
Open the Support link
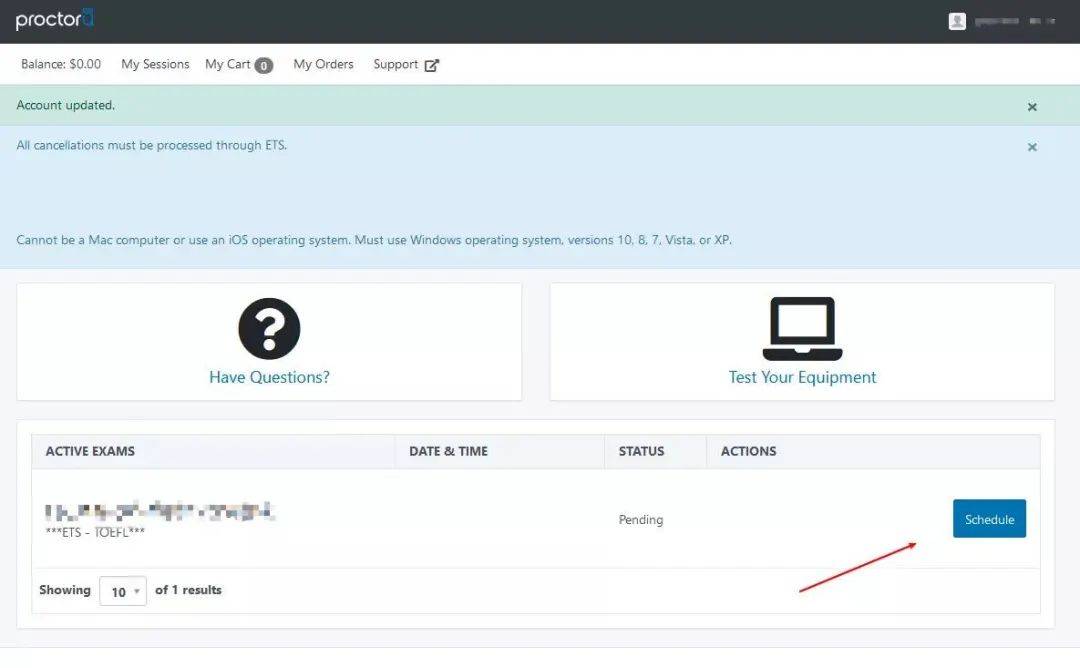pos(395,64)
